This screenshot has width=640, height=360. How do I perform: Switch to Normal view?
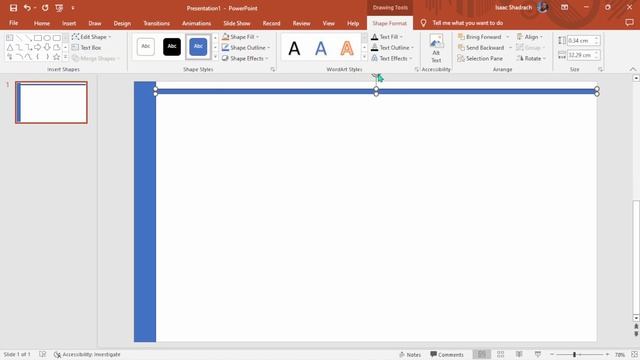tap(482, 354)
